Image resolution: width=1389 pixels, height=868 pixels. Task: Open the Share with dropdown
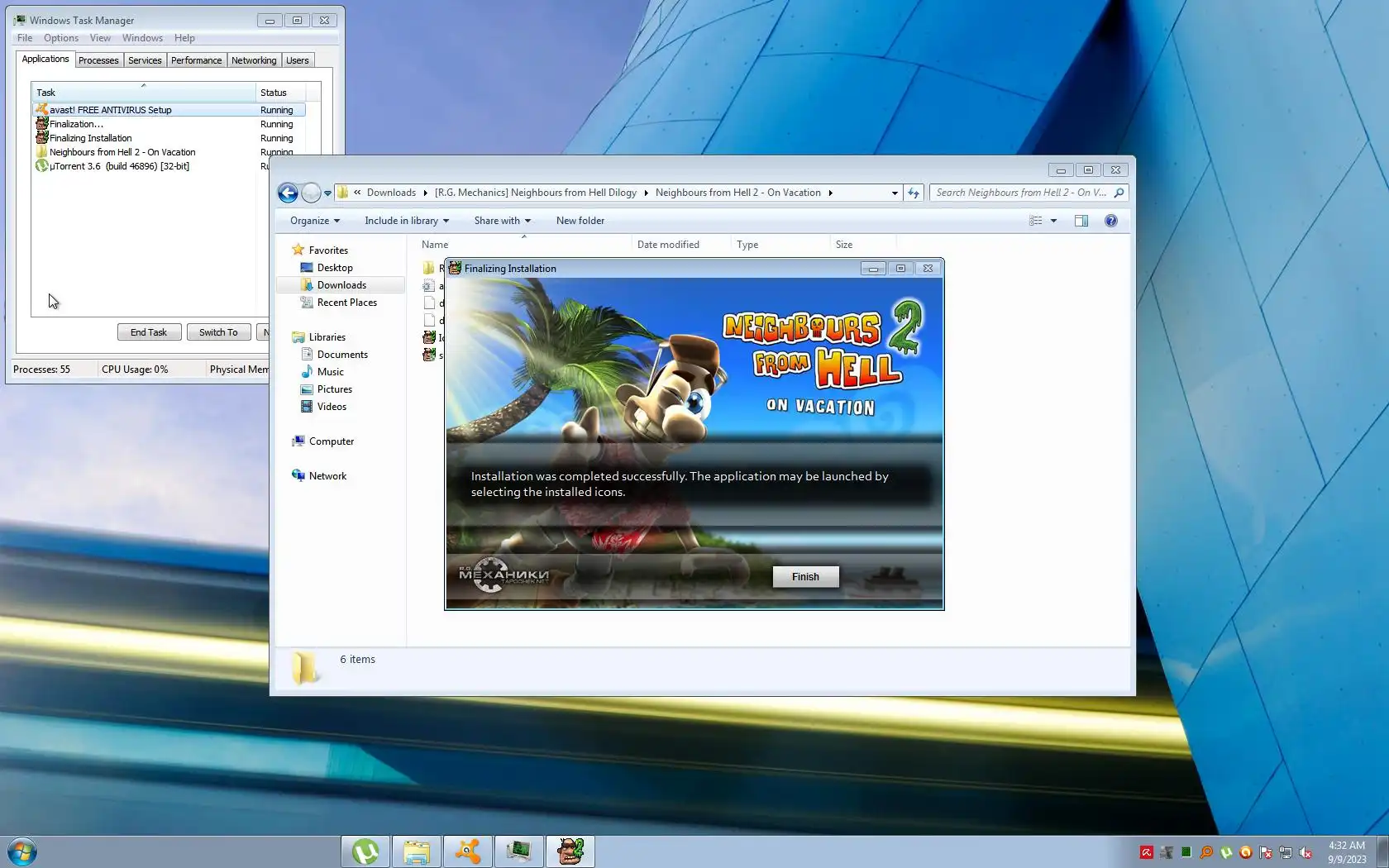503,221
